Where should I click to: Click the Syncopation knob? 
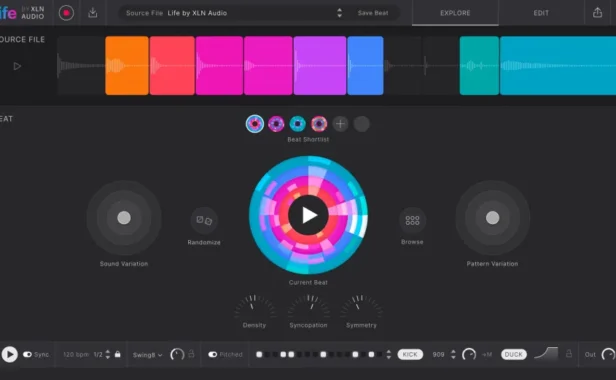coord(308,308)
